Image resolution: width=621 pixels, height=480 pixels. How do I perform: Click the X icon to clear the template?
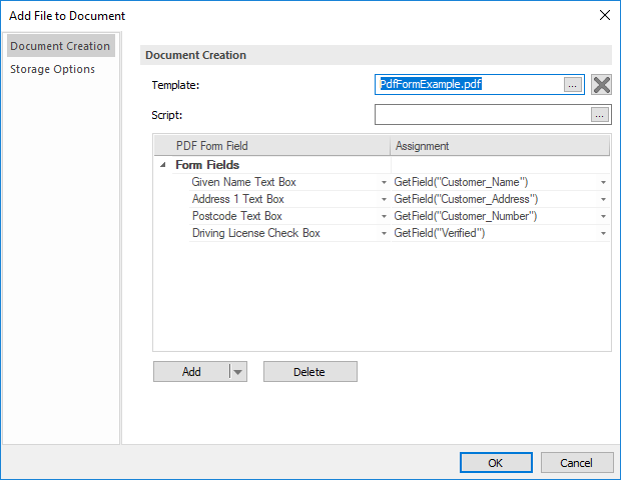(x=601, y=85)
